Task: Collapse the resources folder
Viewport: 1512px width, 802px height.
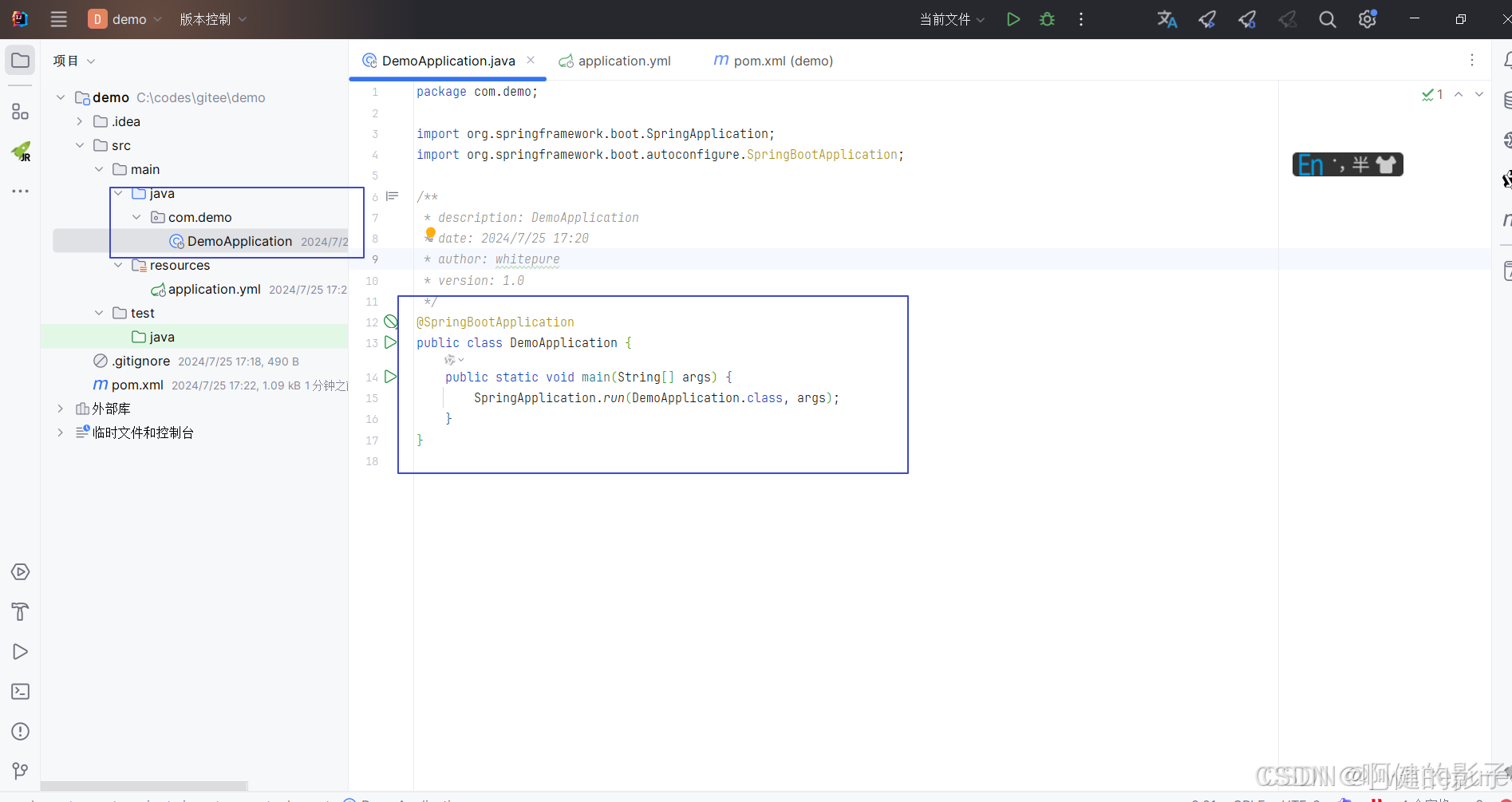Action: (118, 265)
